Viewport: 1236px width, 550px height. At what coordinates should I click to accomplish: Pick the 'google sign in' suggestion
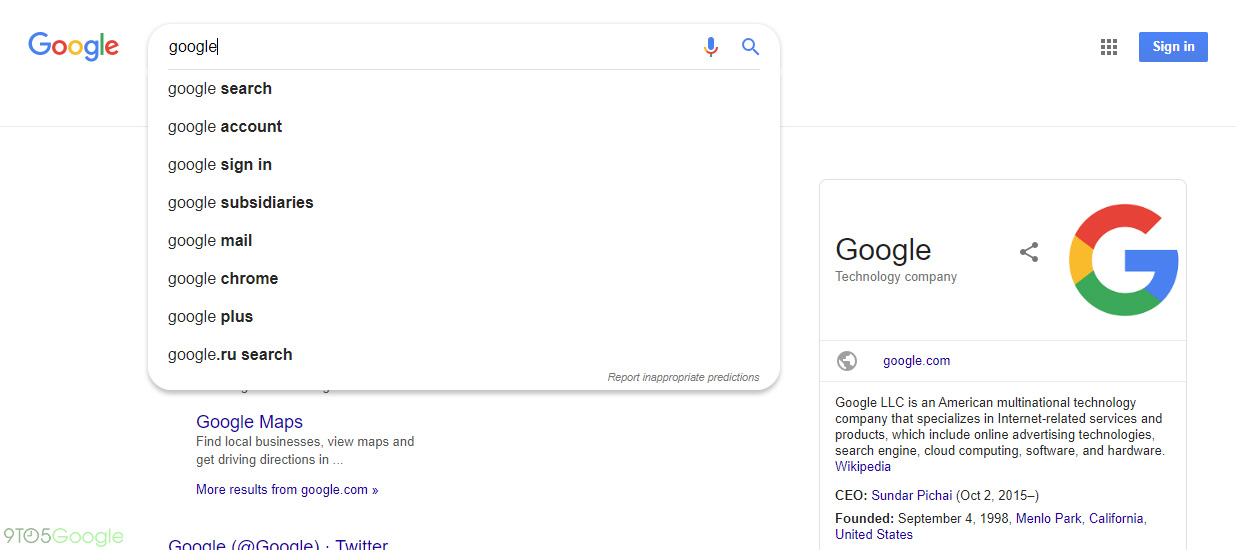pyautogui.click(x=220, y=165)
